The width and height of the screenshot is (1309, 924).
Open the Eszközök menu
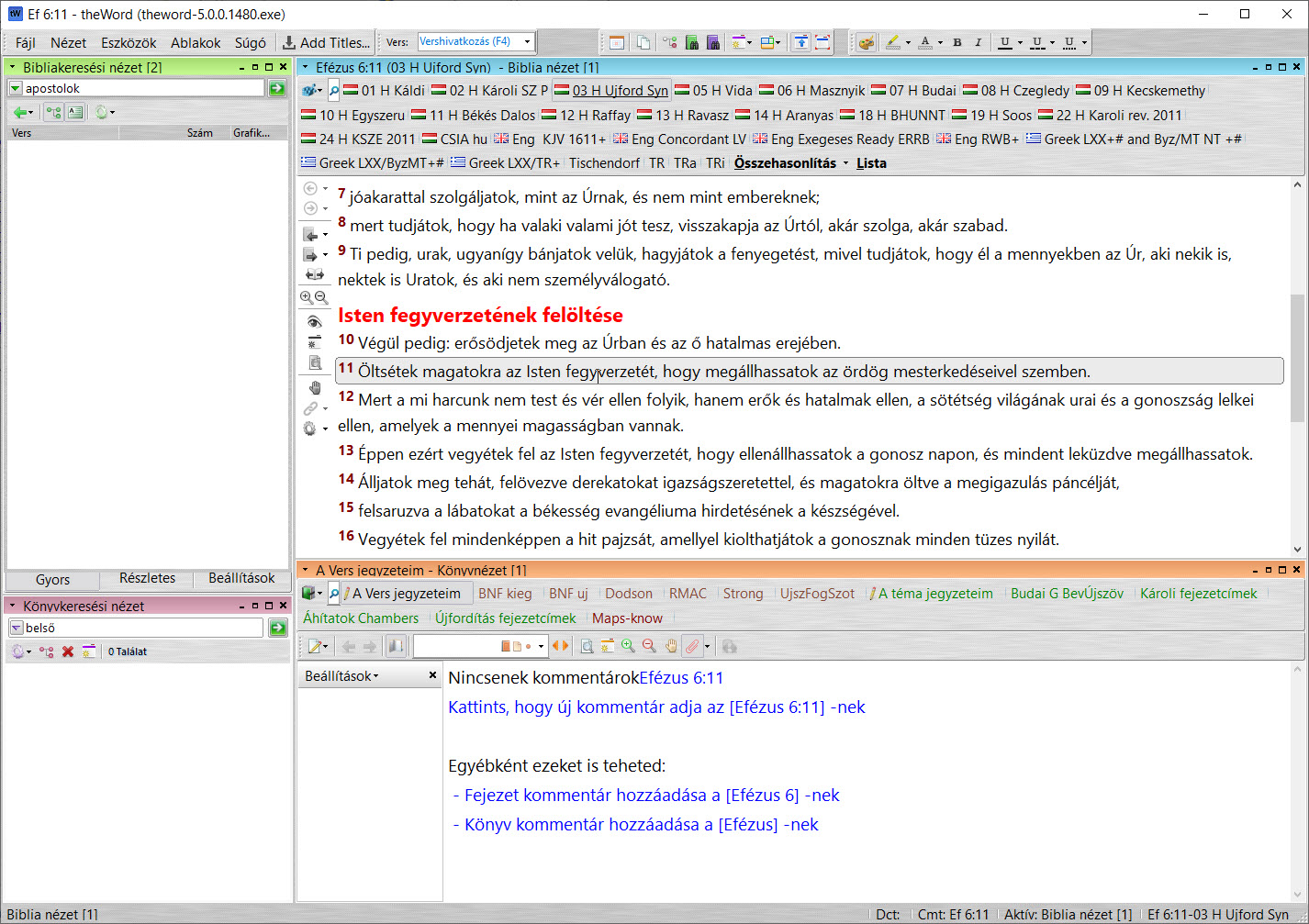(x=129, y=42)
